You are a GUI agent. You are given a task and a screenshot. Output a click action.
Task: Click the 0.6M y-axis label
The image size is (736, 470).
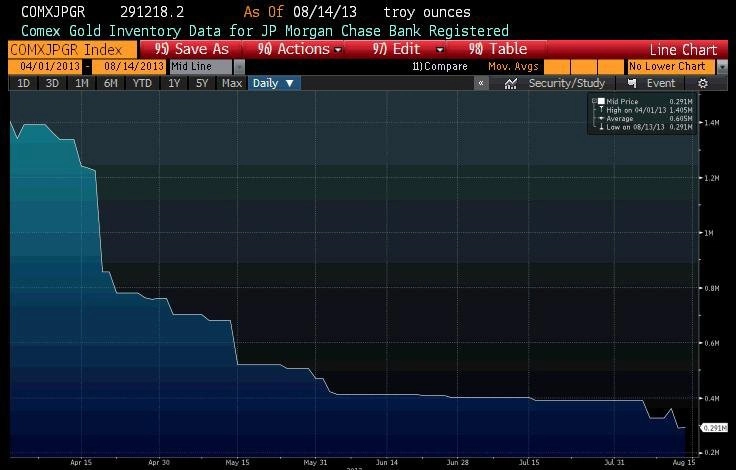point(712,343)
